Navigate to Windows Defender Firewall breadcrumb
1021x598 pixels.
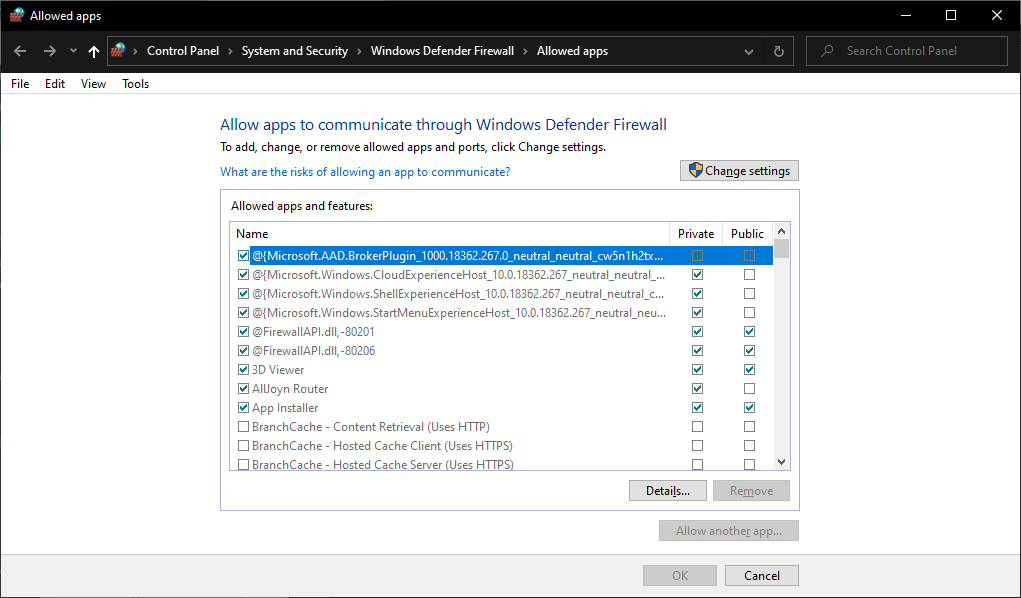(442, 51)
